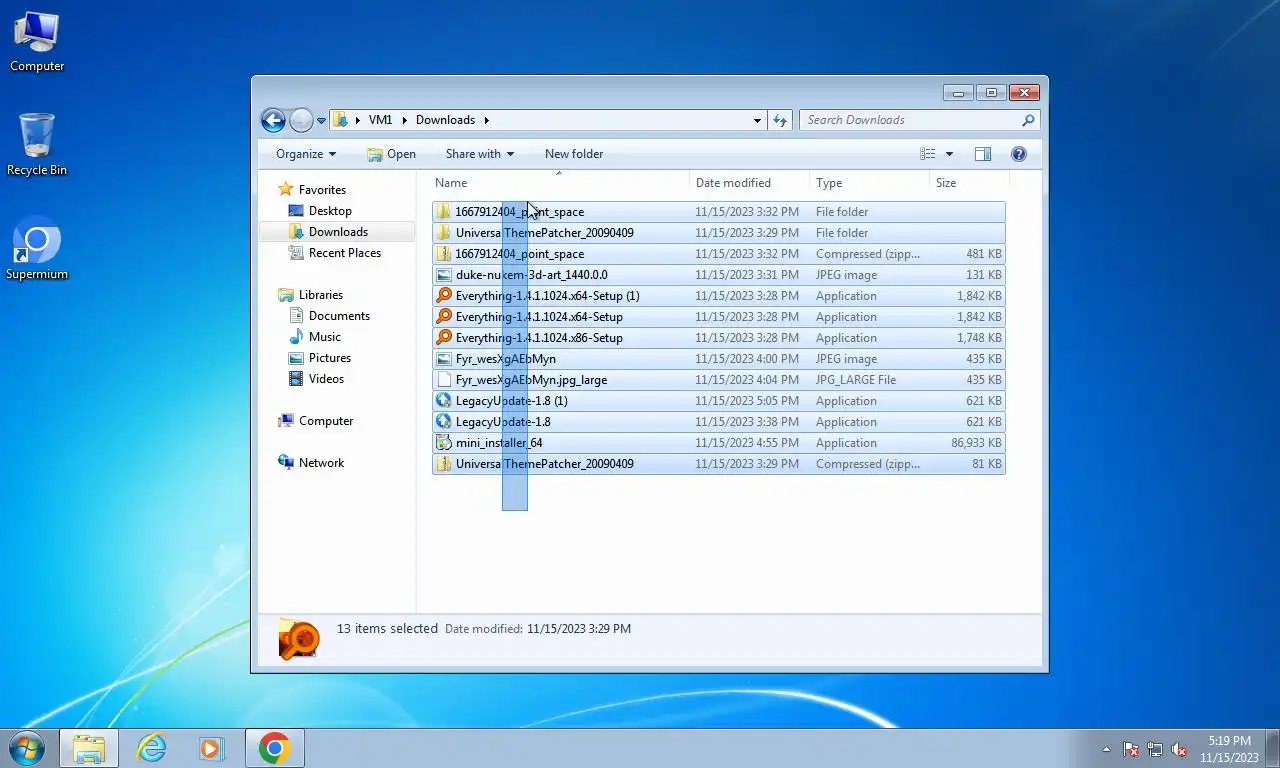This screenshot has height=768, width=1280.
Task: Select mini_installer_64 application icon
Action: click(444, 443)
